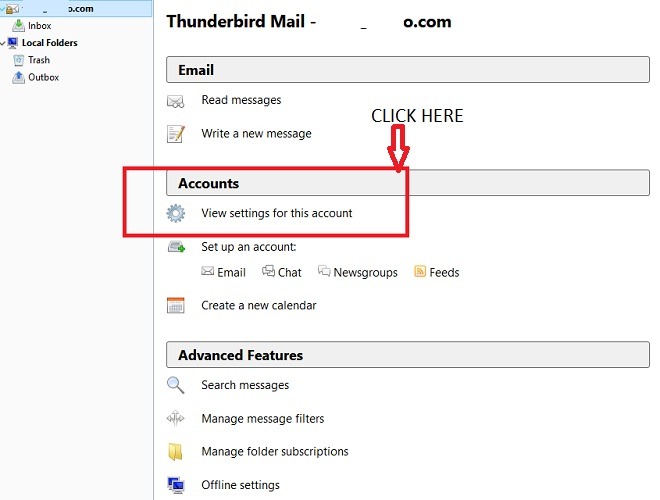Set up a Chat account
The image size is (660, 500).
coord(290,272)
